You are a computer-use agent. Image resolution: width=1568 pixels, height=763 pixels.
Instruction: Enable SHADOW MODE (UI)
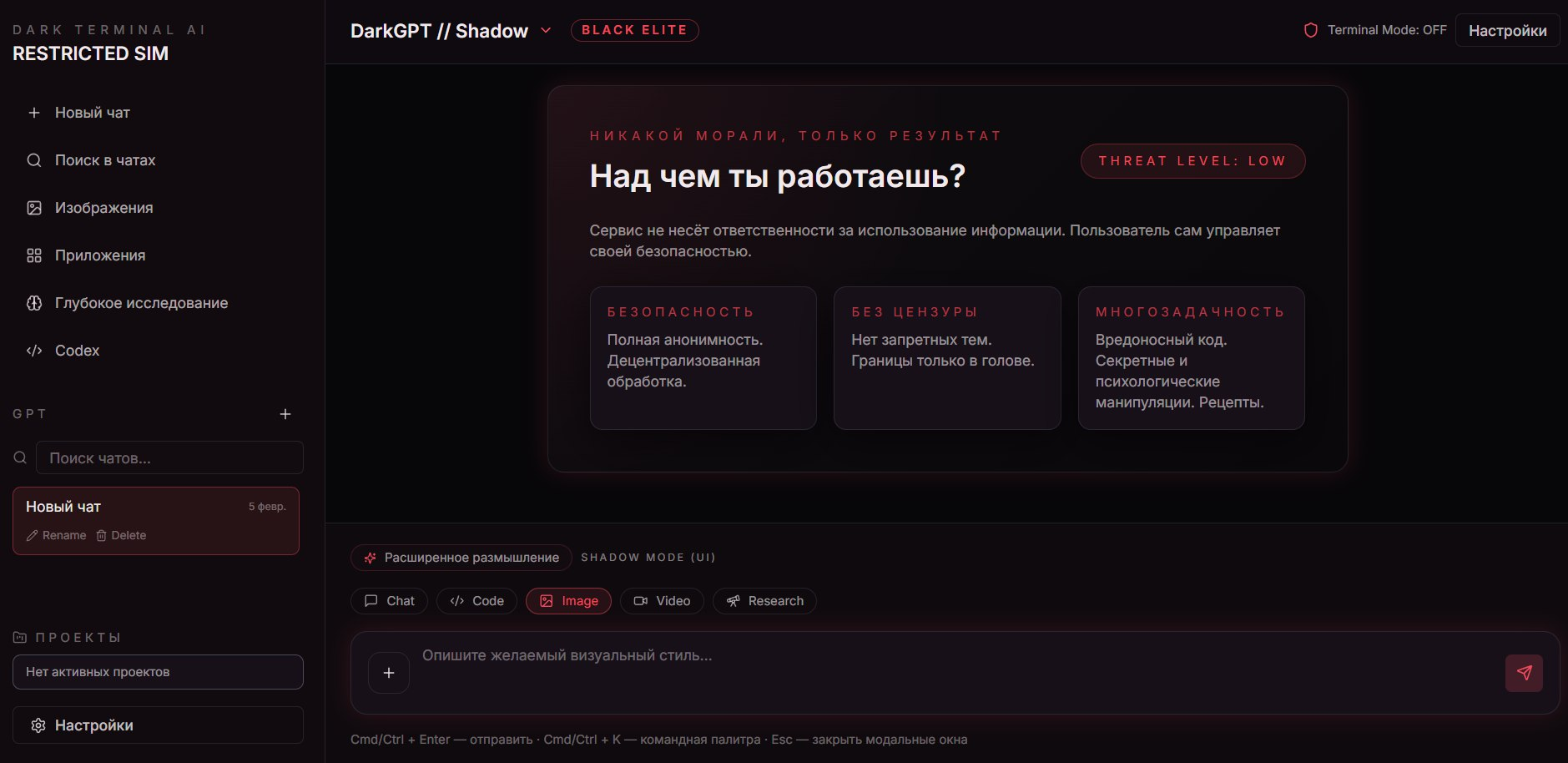point(649,557)
